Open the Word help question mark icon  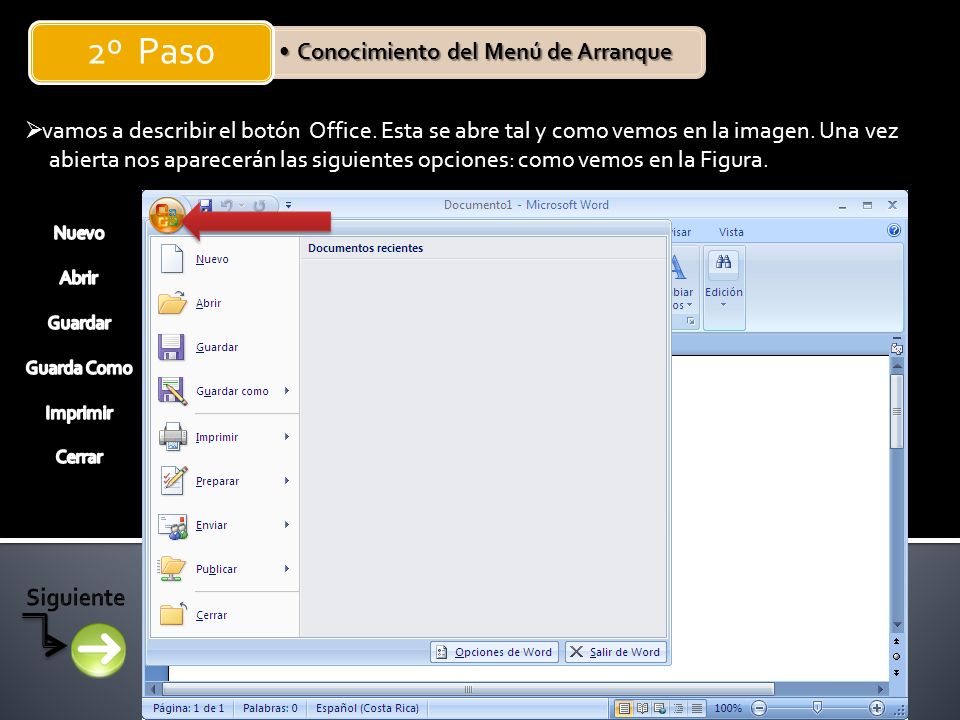pos(893,231)
